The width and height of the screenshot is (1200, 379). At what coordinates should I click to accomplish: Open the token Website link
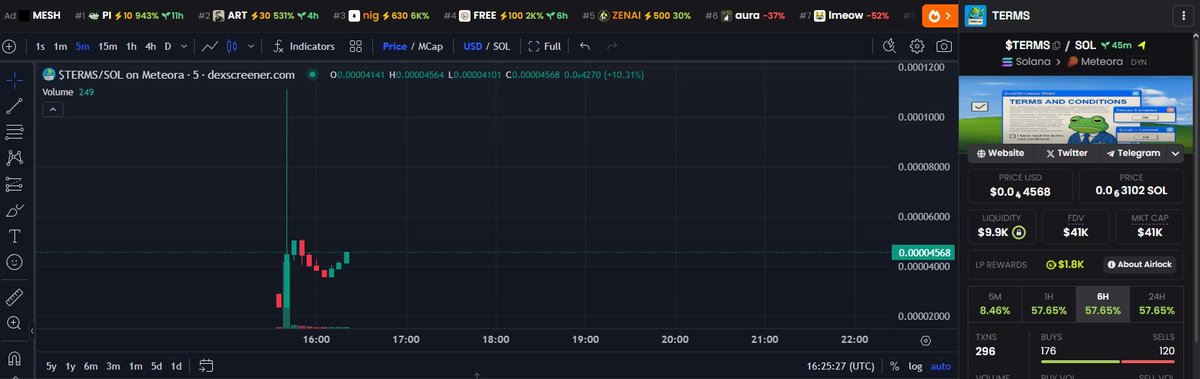click(x=1001, y=153)
